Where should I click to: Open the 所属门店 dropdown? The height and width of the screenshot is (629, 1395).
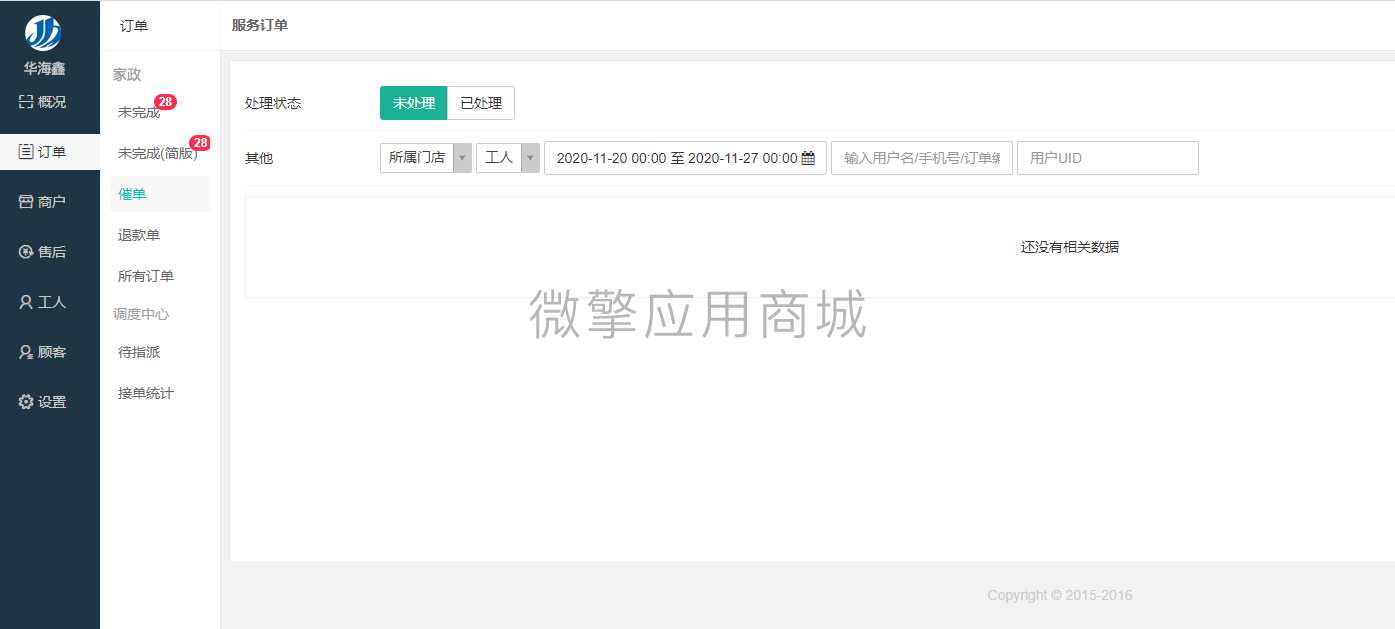click(426, 158)
